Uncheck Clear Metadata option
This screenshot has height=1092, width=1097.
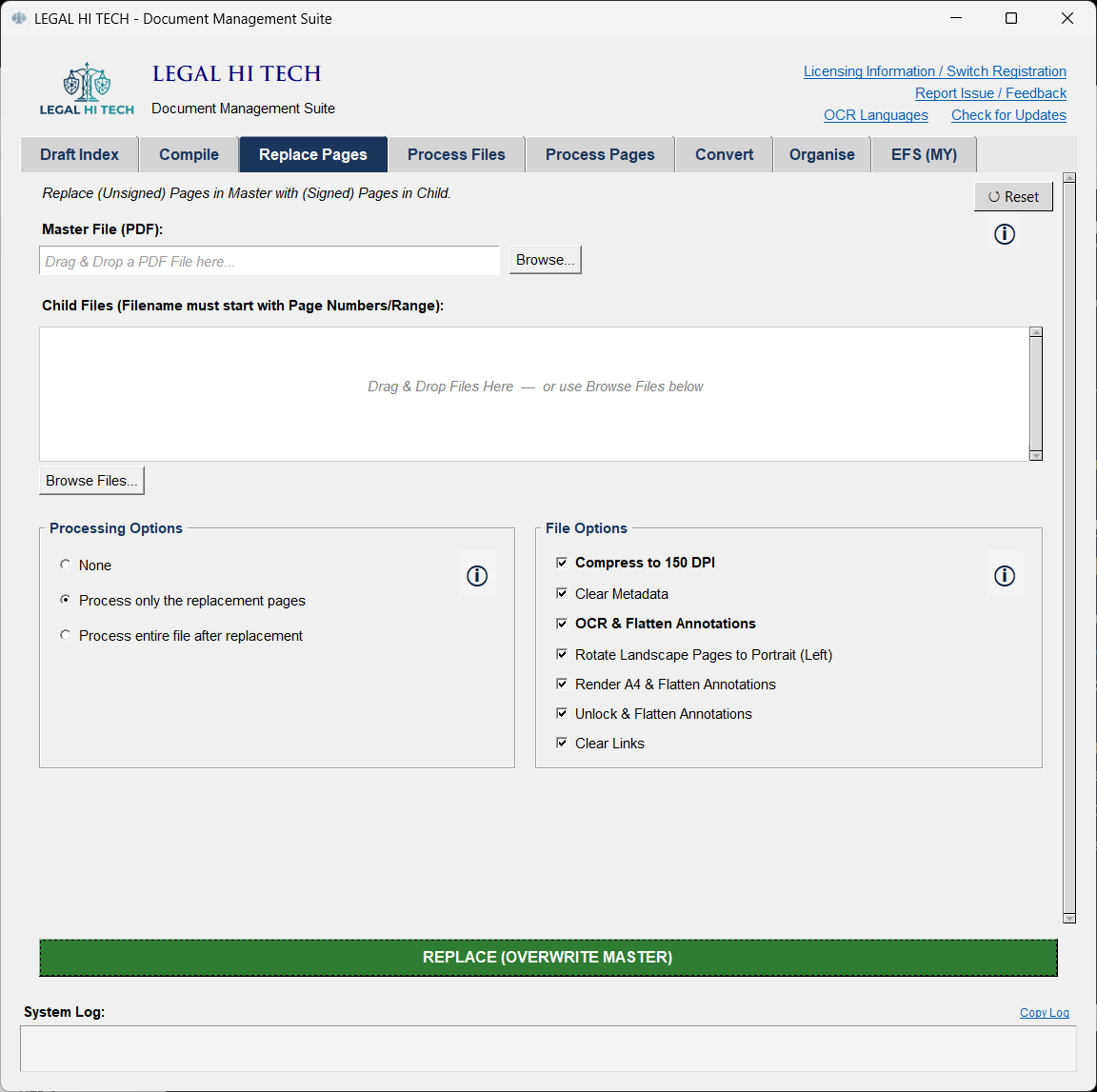561,593
